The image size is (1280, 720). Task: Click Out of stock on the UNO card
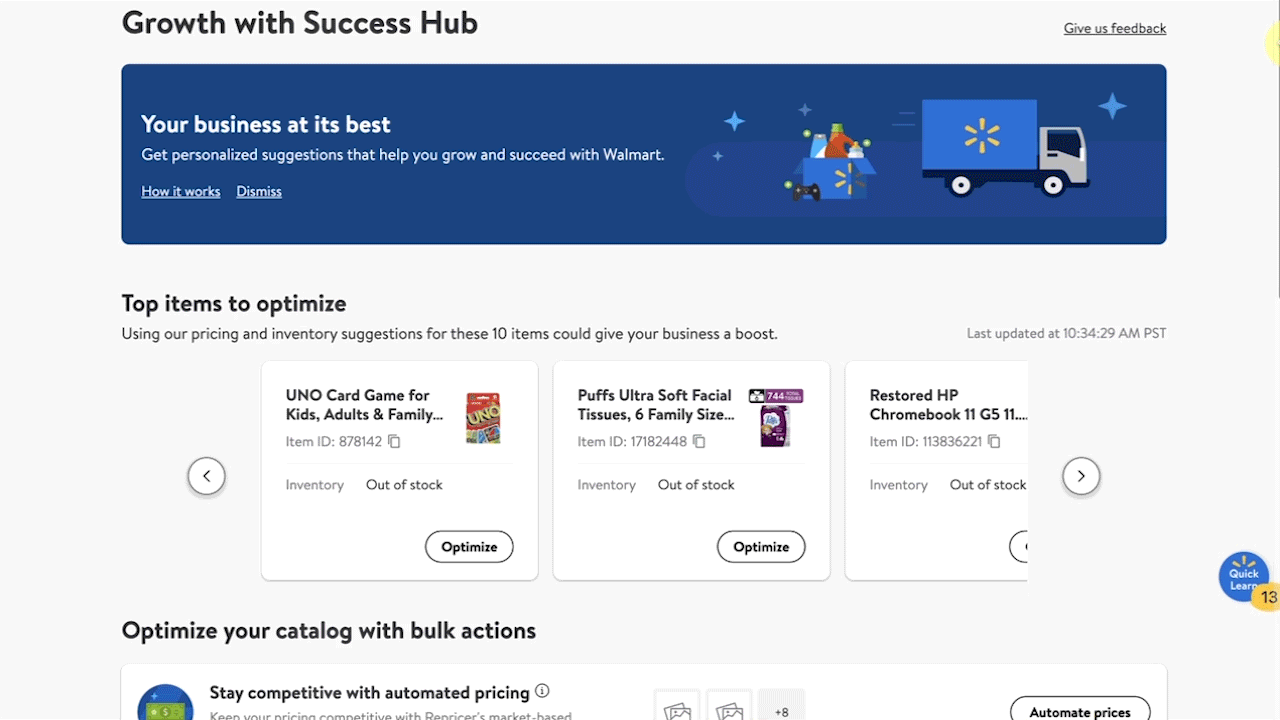click(404, 485)
